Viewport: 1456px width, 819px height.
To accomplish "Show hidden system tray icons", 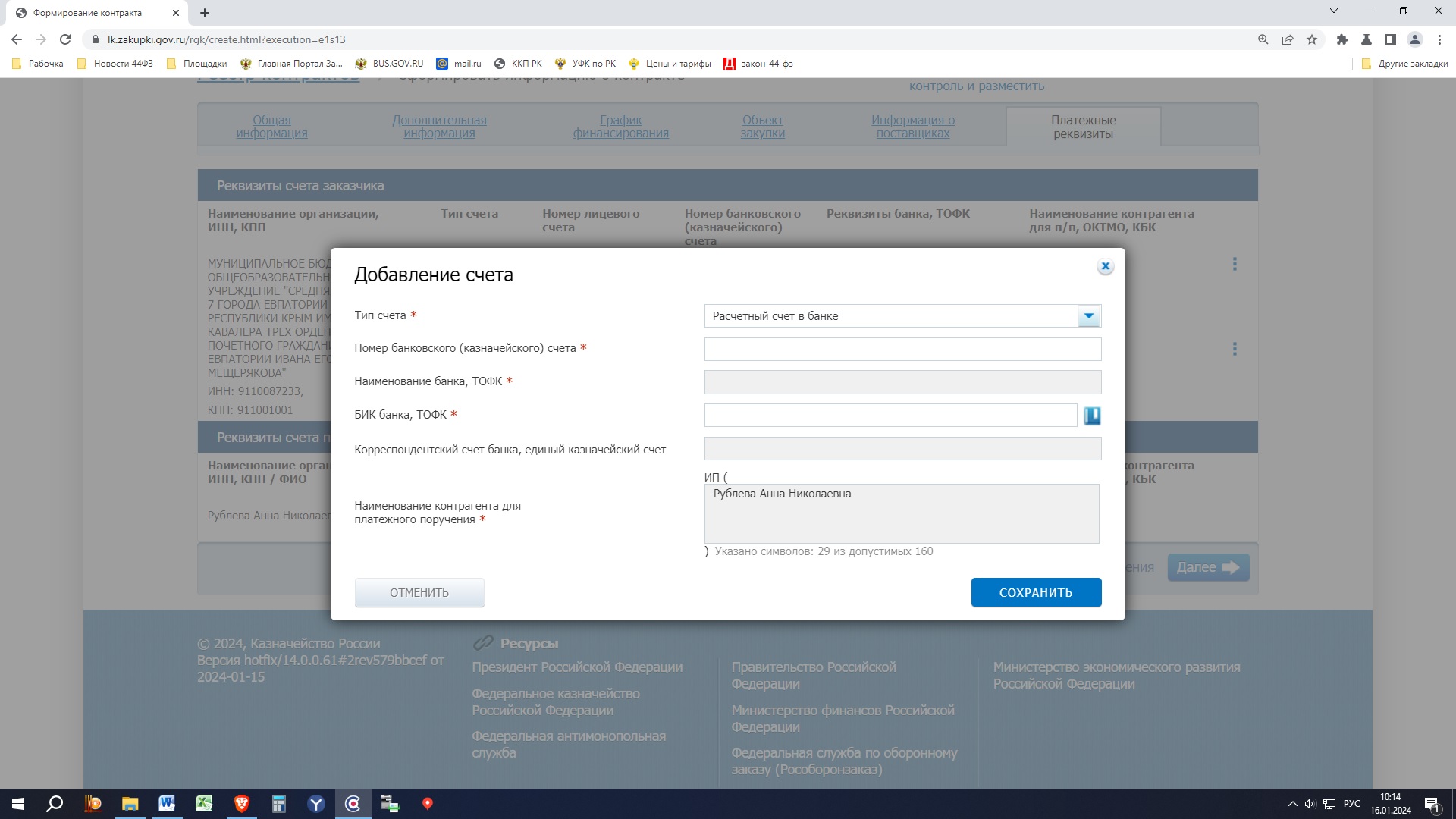I will coord(1292,804).
